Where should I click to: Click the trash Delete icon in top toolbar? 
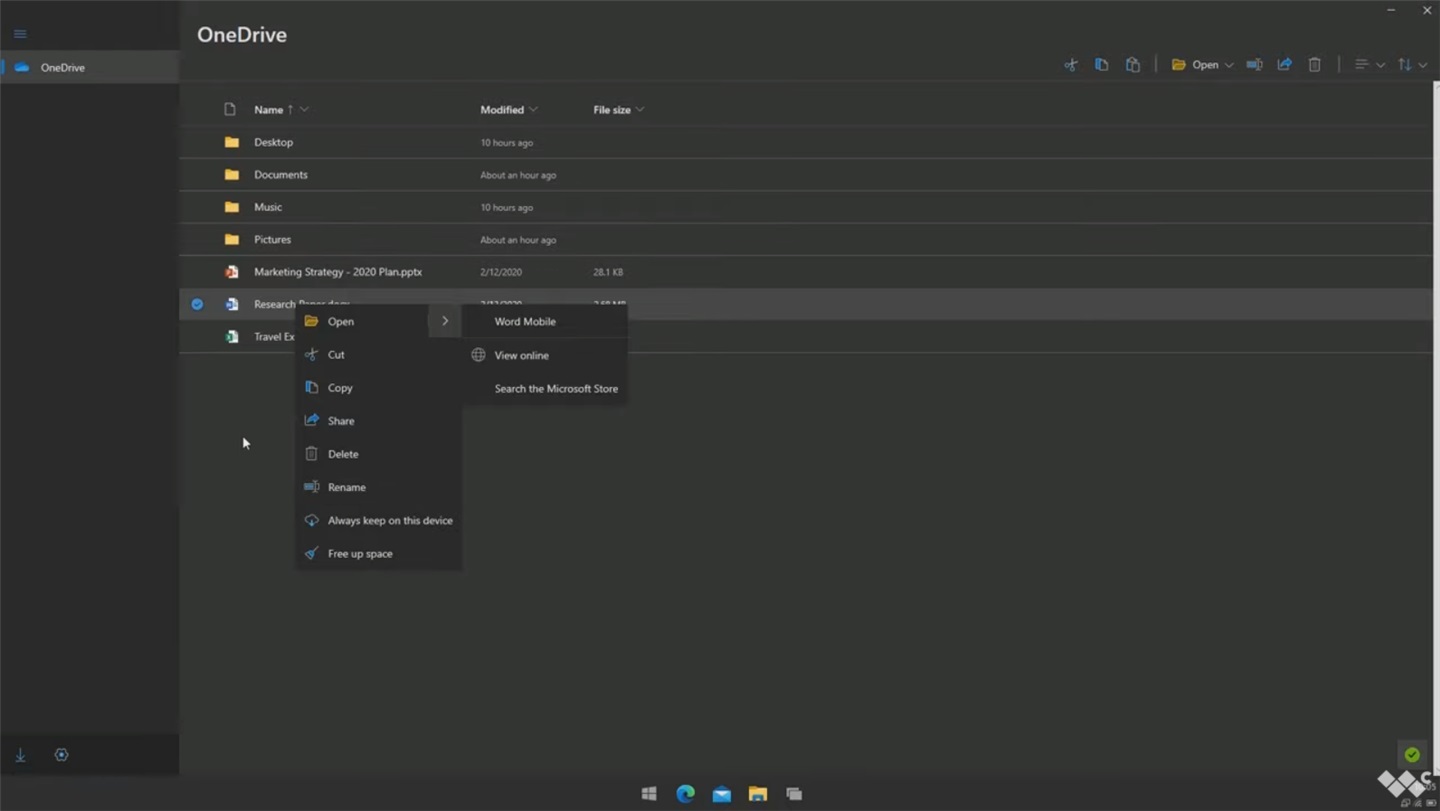[x=1315, y=65]
